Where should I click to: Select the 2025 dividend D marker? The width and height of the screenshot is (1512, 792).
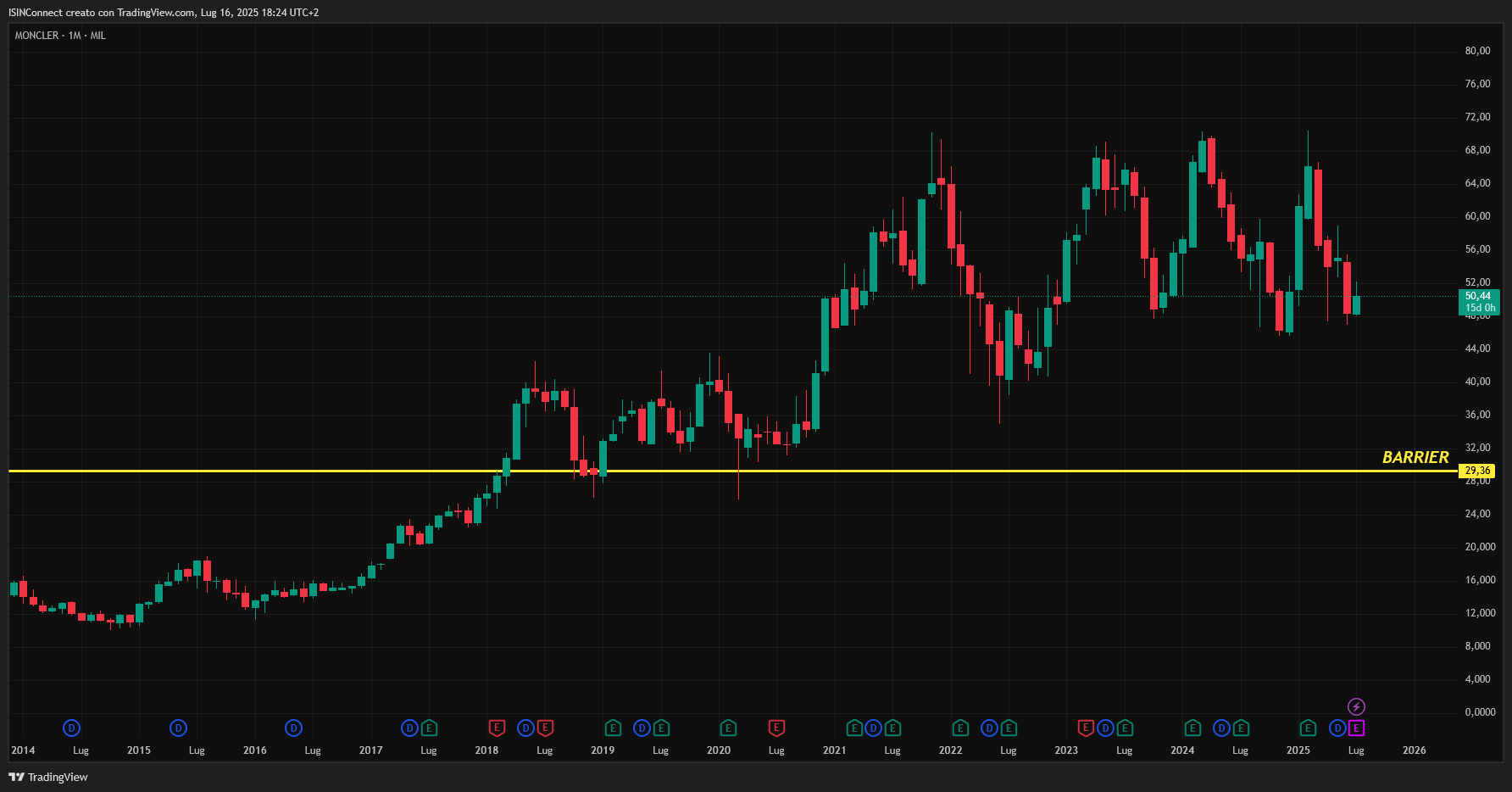click(1337, 728)
